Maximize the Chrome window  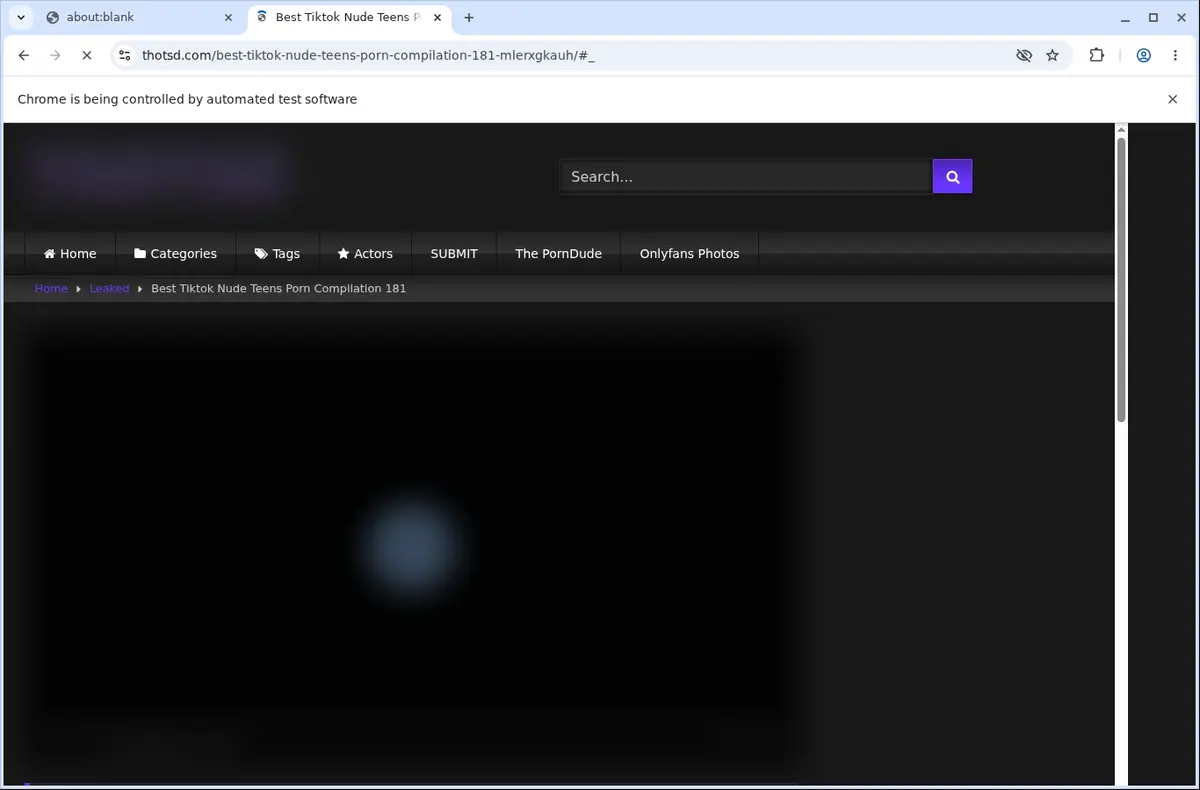coord(1153,17)
